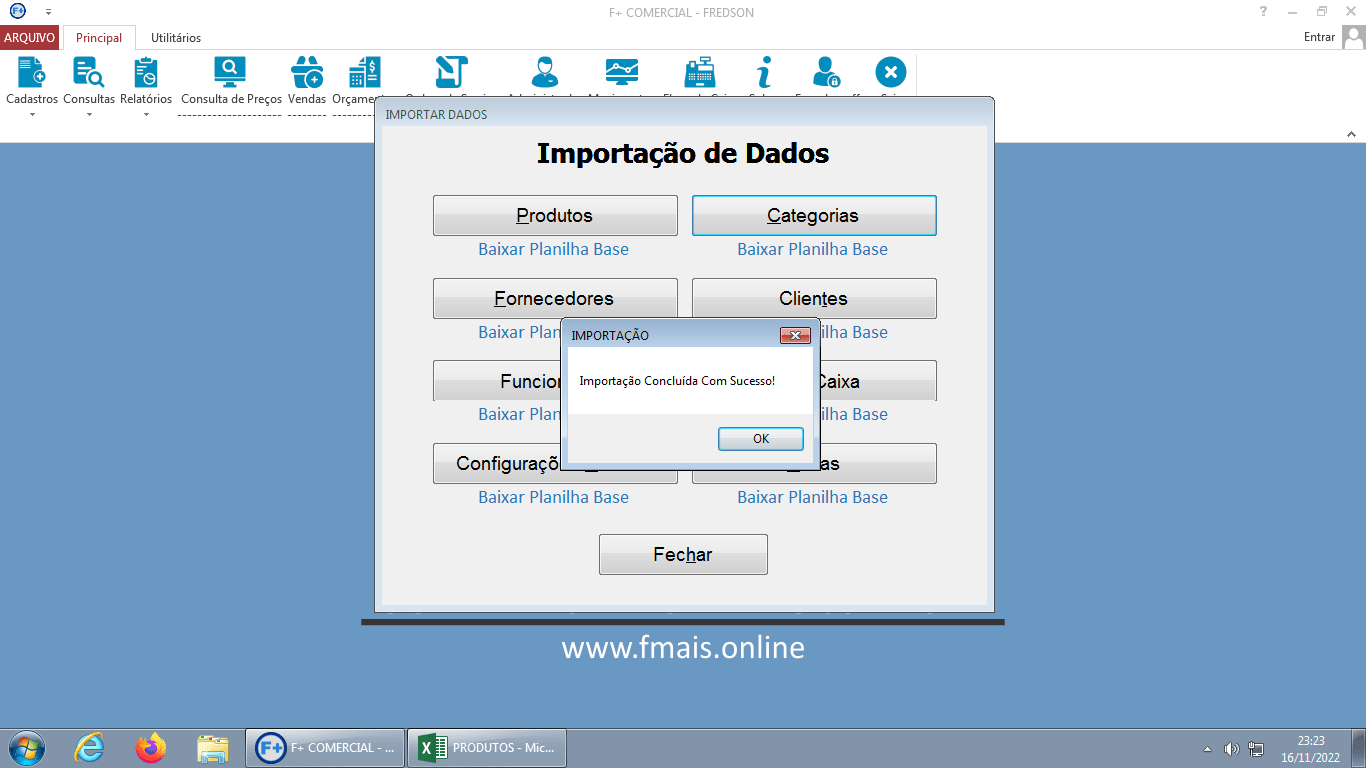
Task: Click the F+ application logo icon
Action: 17,11
